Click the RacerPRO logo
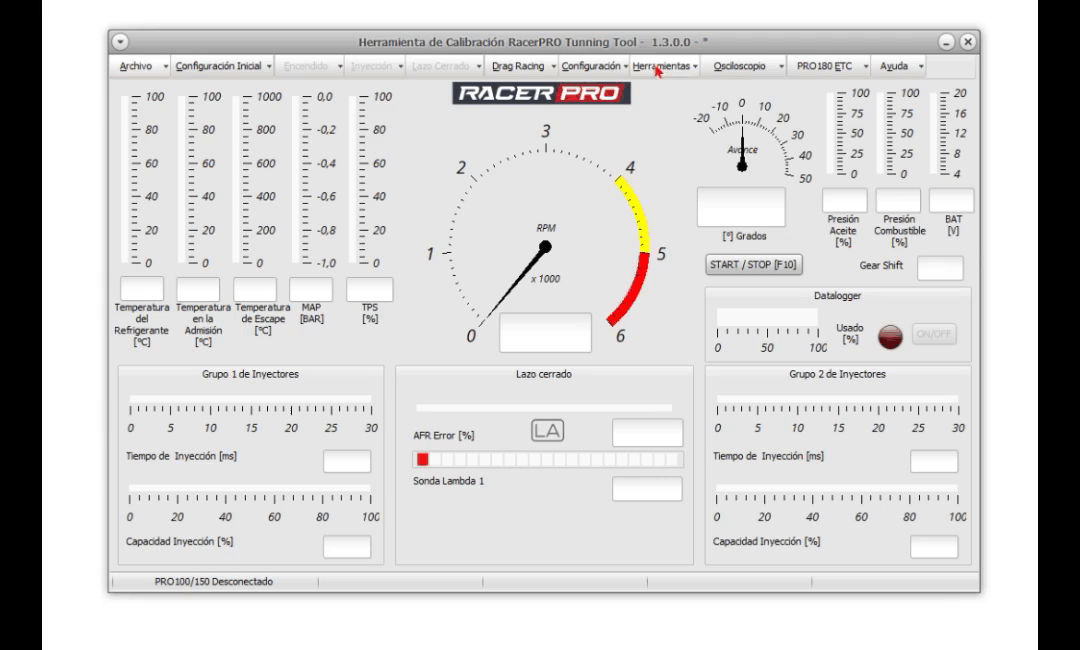This screenshot has width=1080, height=650. pyautogui.click(x=541, y=93)
